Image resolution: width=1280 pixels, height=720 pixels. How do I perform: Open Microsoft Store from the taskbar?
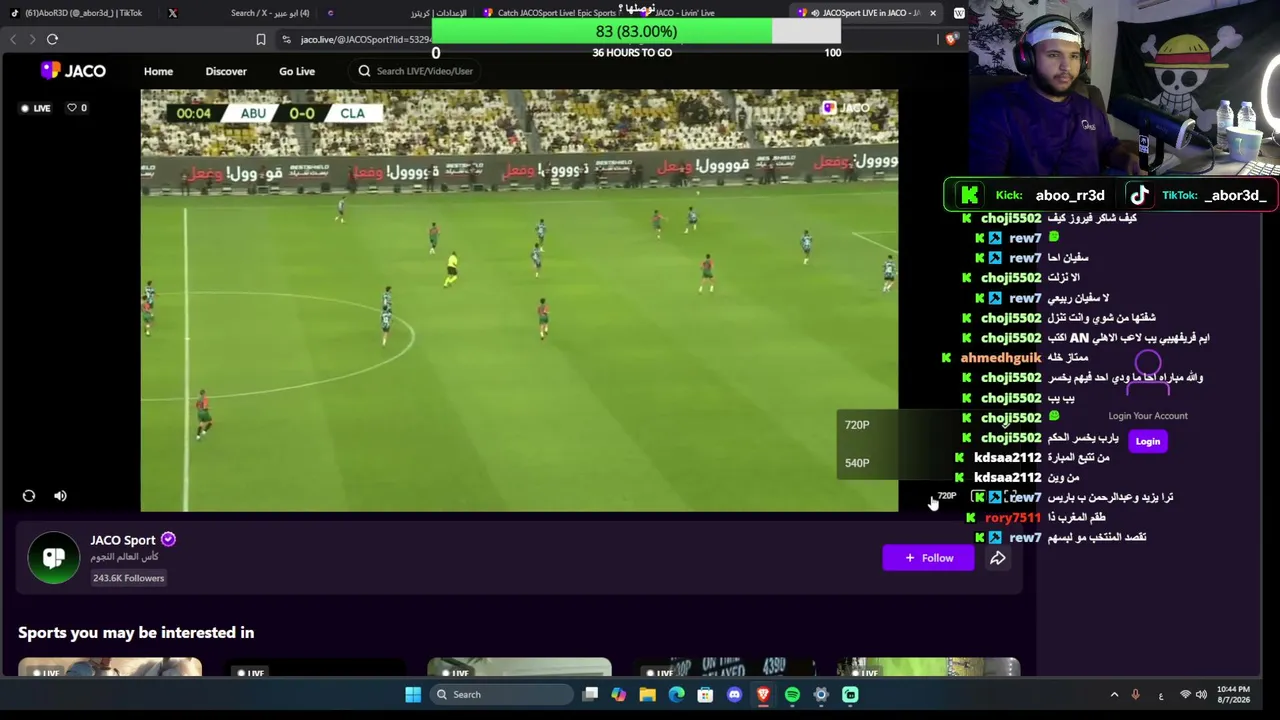706,695
